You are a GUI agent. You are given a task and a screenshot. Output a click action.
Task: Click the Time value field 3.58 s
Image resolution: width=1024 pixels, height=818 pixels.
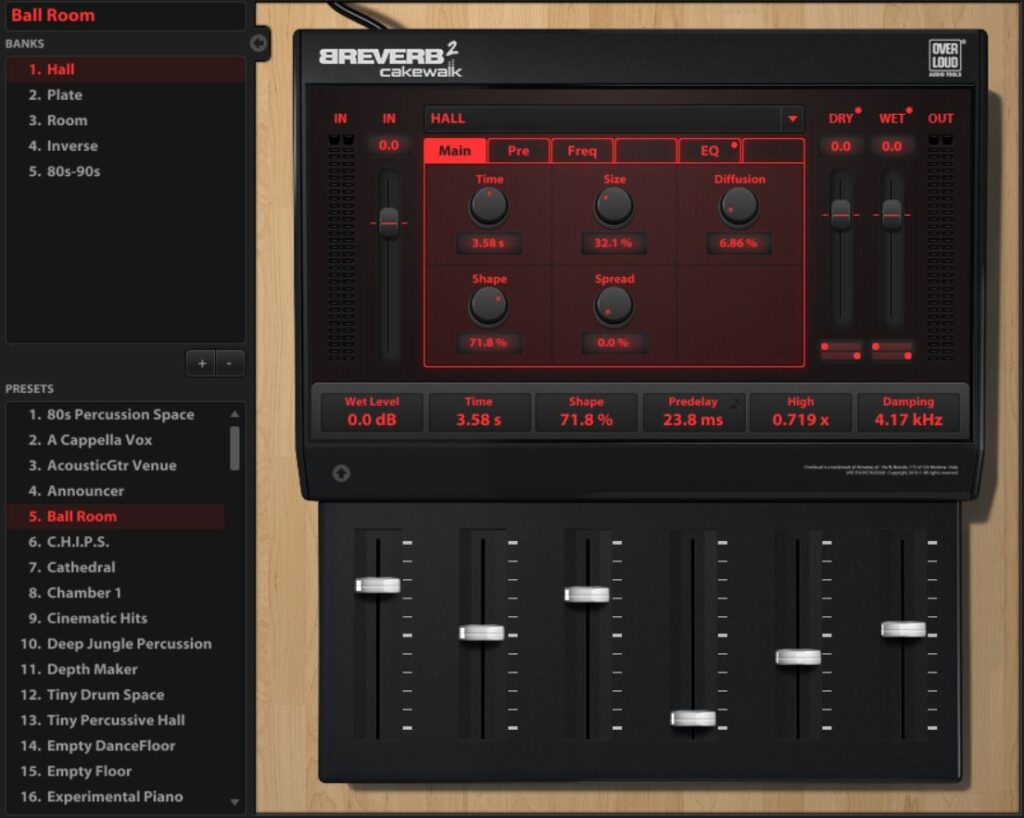[x=488, y=243]
